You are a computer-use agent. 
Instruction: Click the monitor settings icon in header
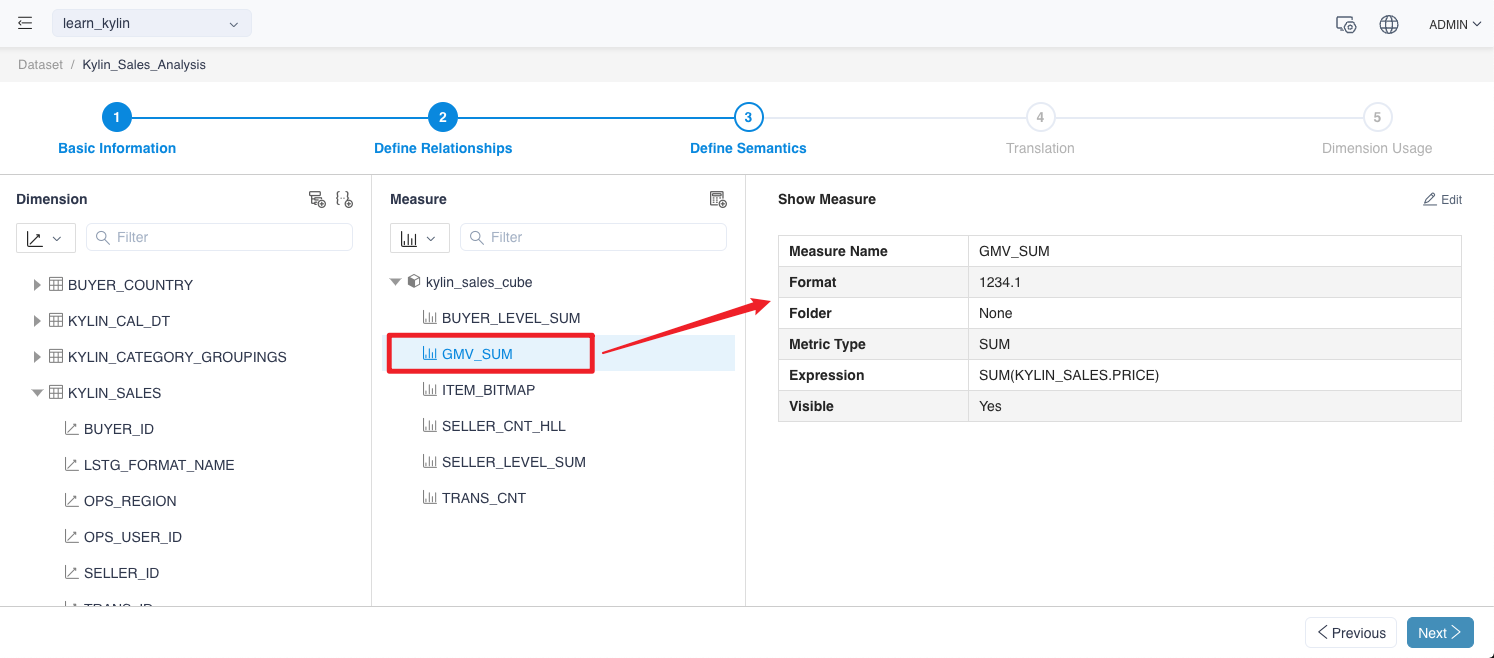1346,25
